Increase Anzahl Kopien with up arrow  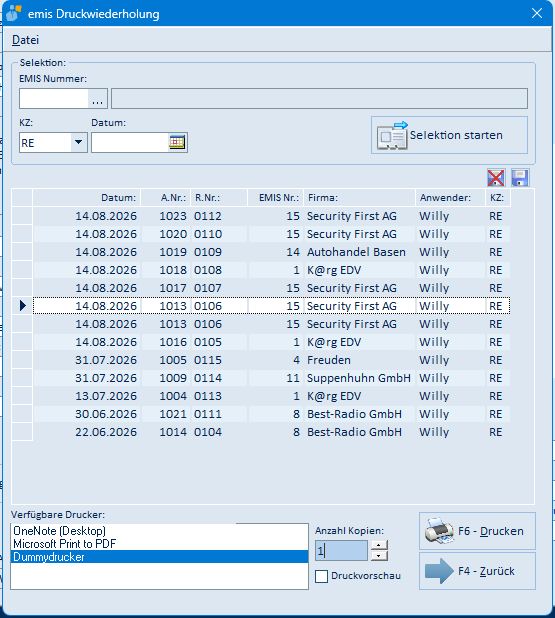point(379,545)
